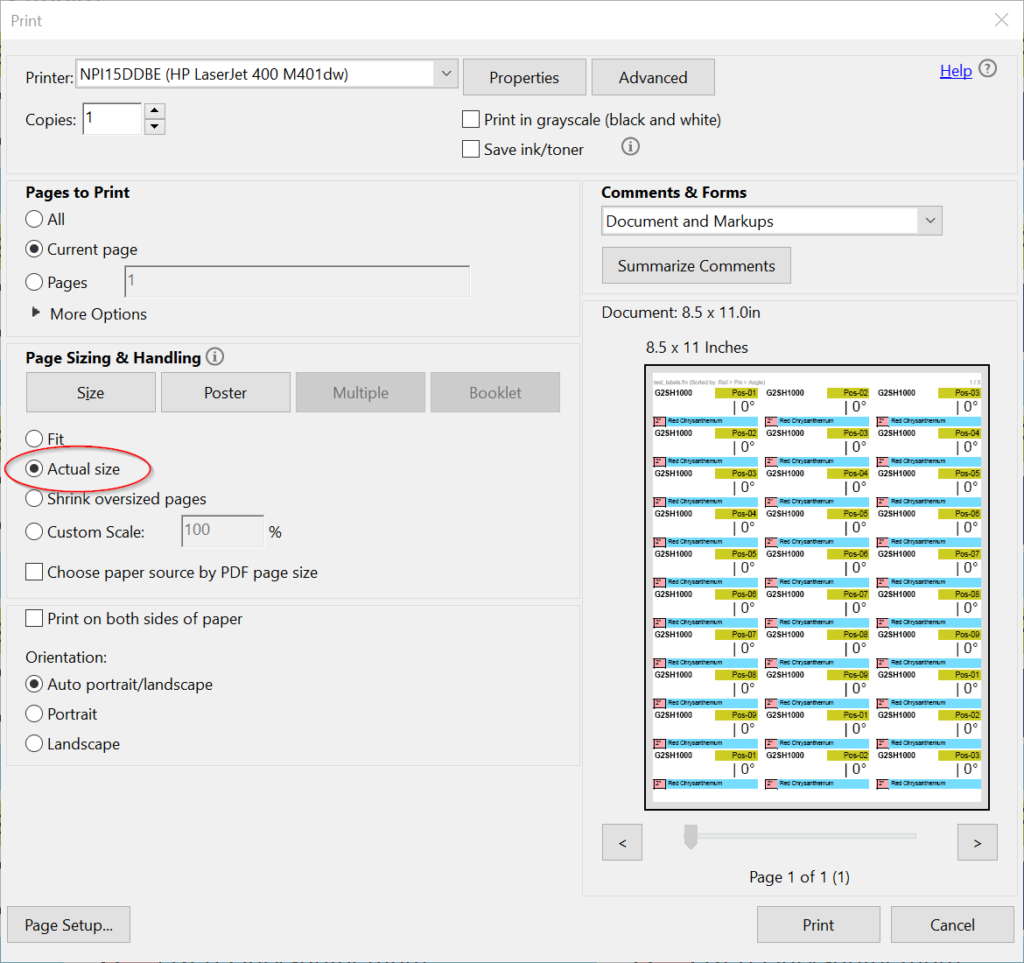Decrease copies with the down arrow
Viewport: 1024px width, 963px height.
[x=155, y=127]
